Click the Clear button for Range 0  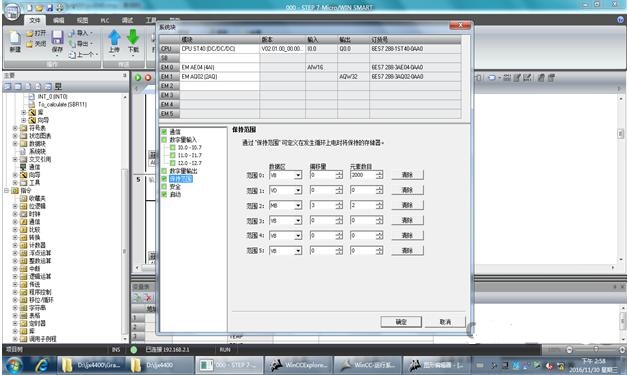(407, 175)
